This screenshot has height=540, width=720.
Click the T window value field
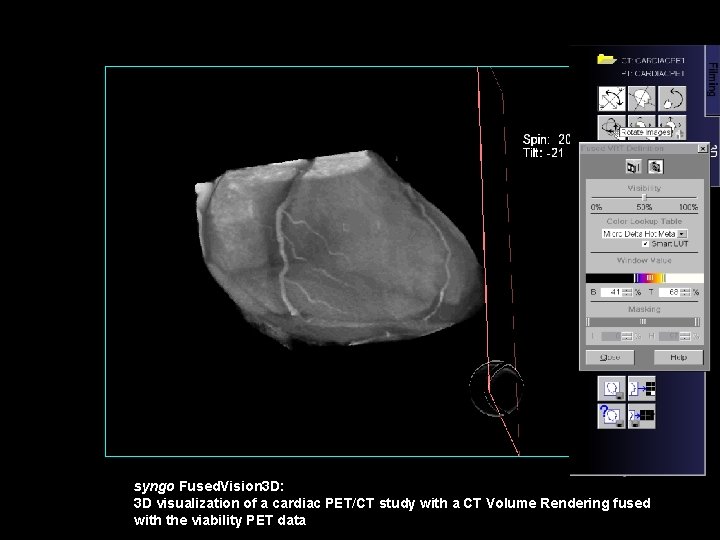tap(669, 292)
